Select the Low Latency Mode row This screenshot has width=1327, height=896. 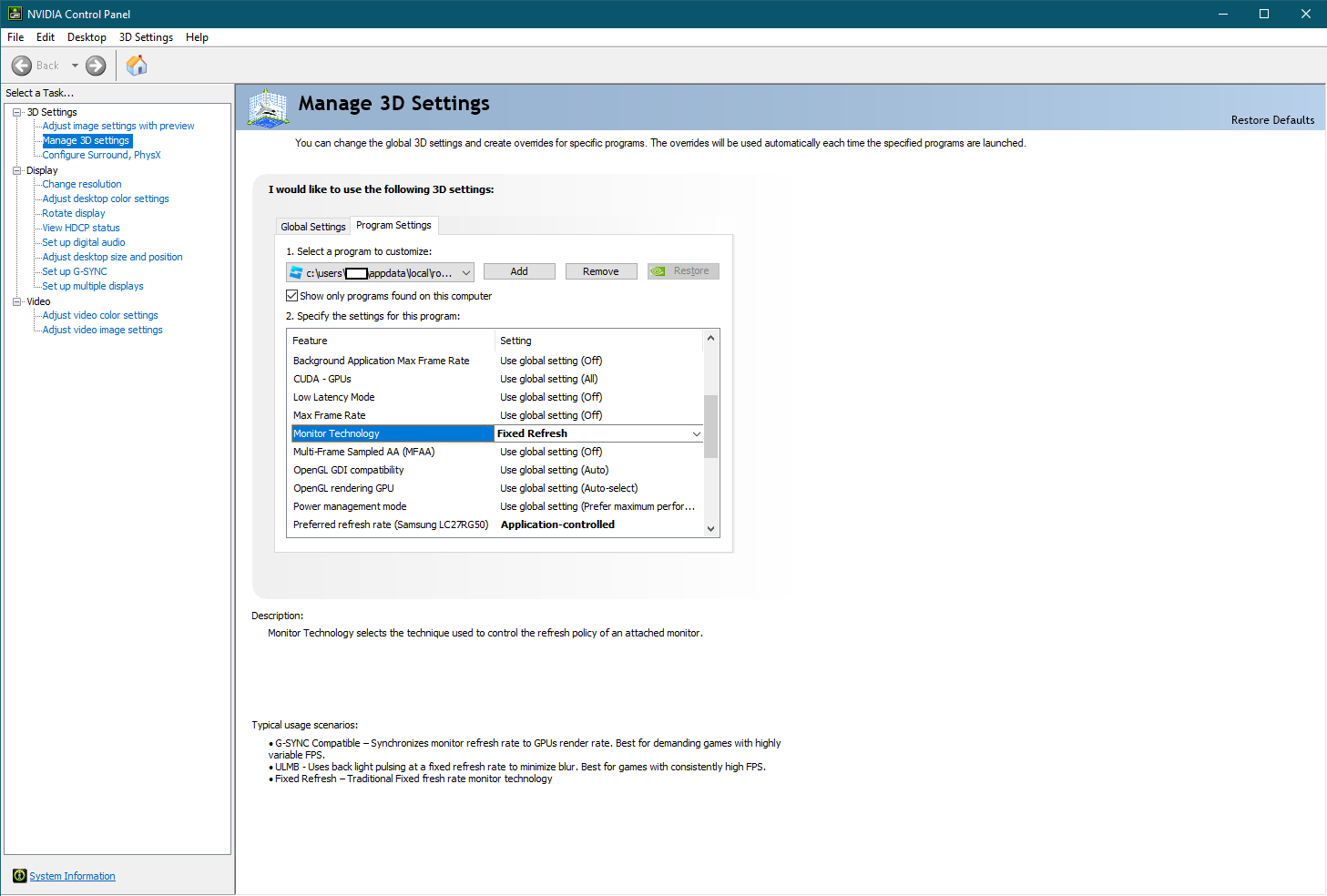[x=495, y=397]
